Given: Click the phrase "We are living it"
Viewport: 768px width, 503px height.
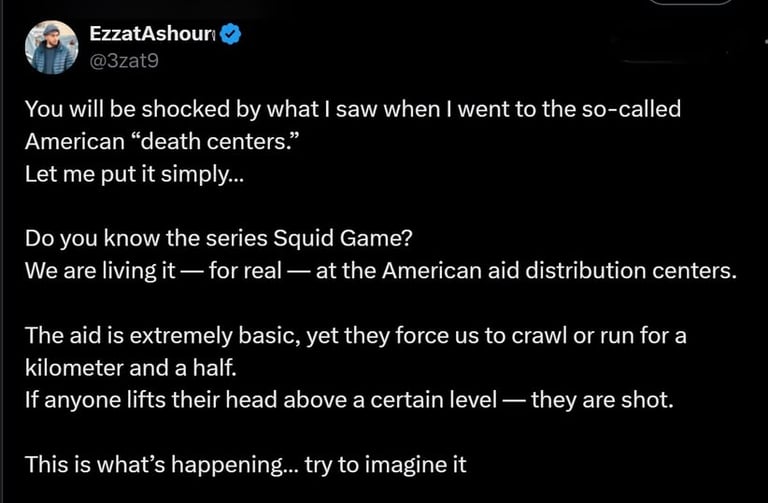Looking at the screenshot, I should [100, 271].
